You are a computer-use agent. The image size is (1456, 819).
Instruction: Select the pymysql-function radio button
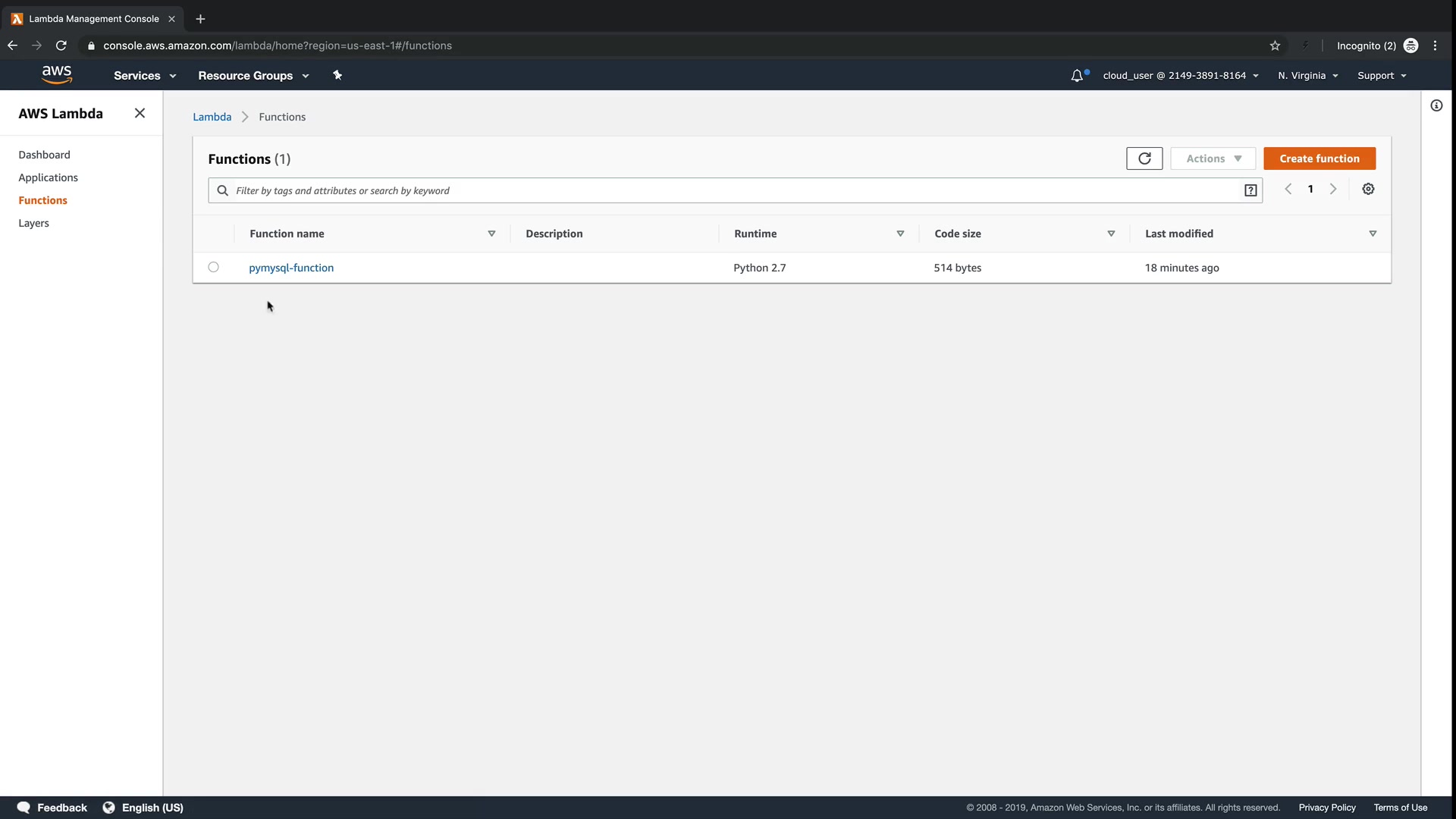pyautogui.click(x=213, y=268)
